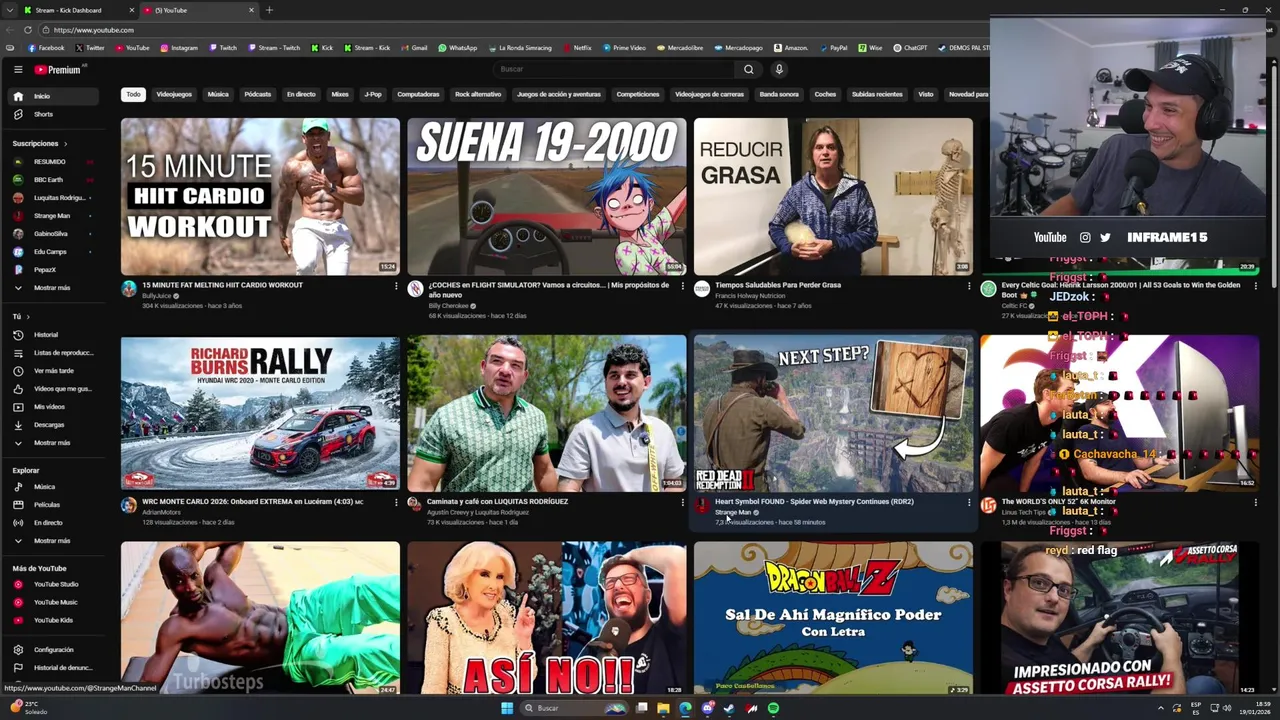
Task: Open the Tú section chevron
Action: 28,316
